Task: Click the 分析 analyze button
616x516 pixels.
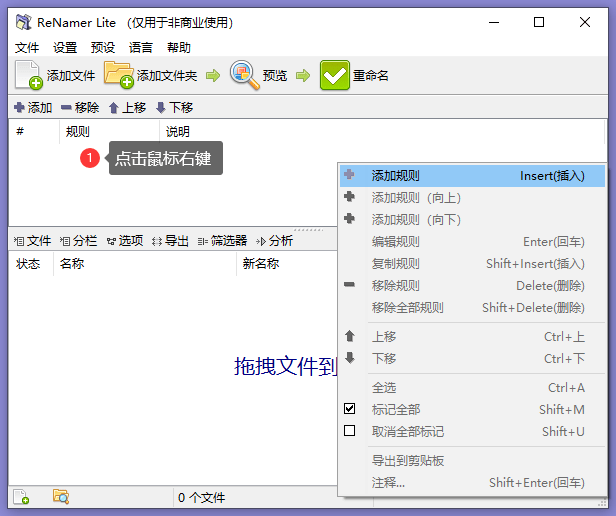Action: [274, 241]
